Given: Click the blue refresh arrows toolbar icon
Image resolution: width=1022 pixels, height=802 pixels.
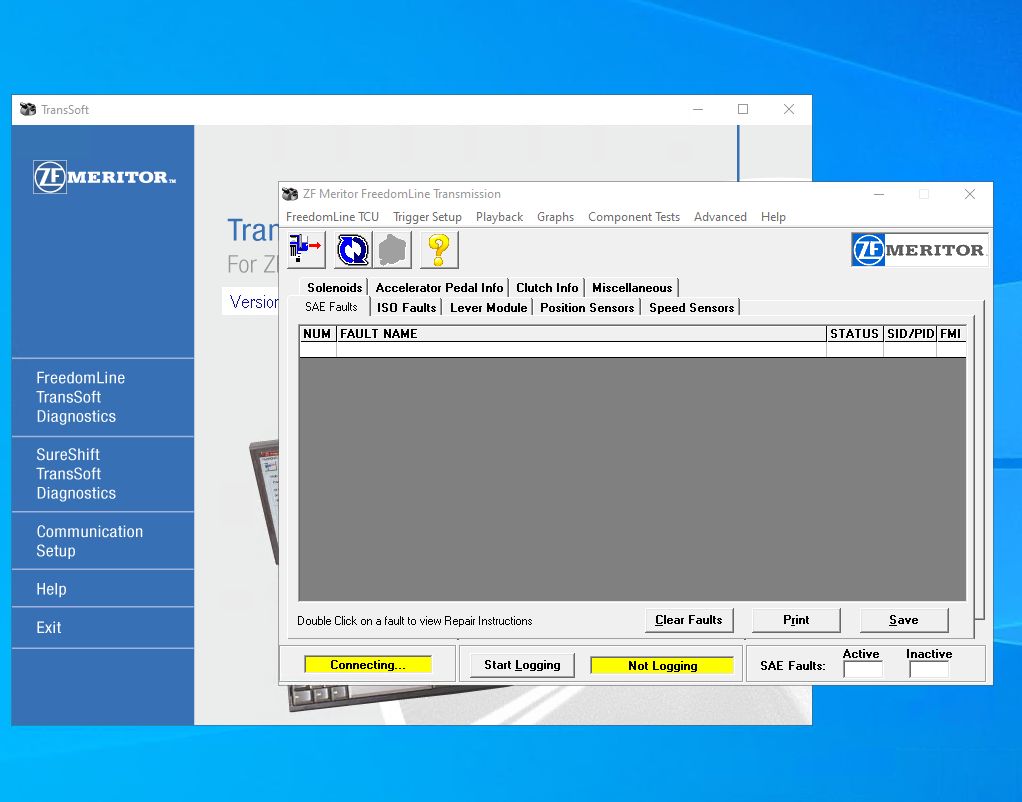Looking at the screenshot, I should pos(352,250).
